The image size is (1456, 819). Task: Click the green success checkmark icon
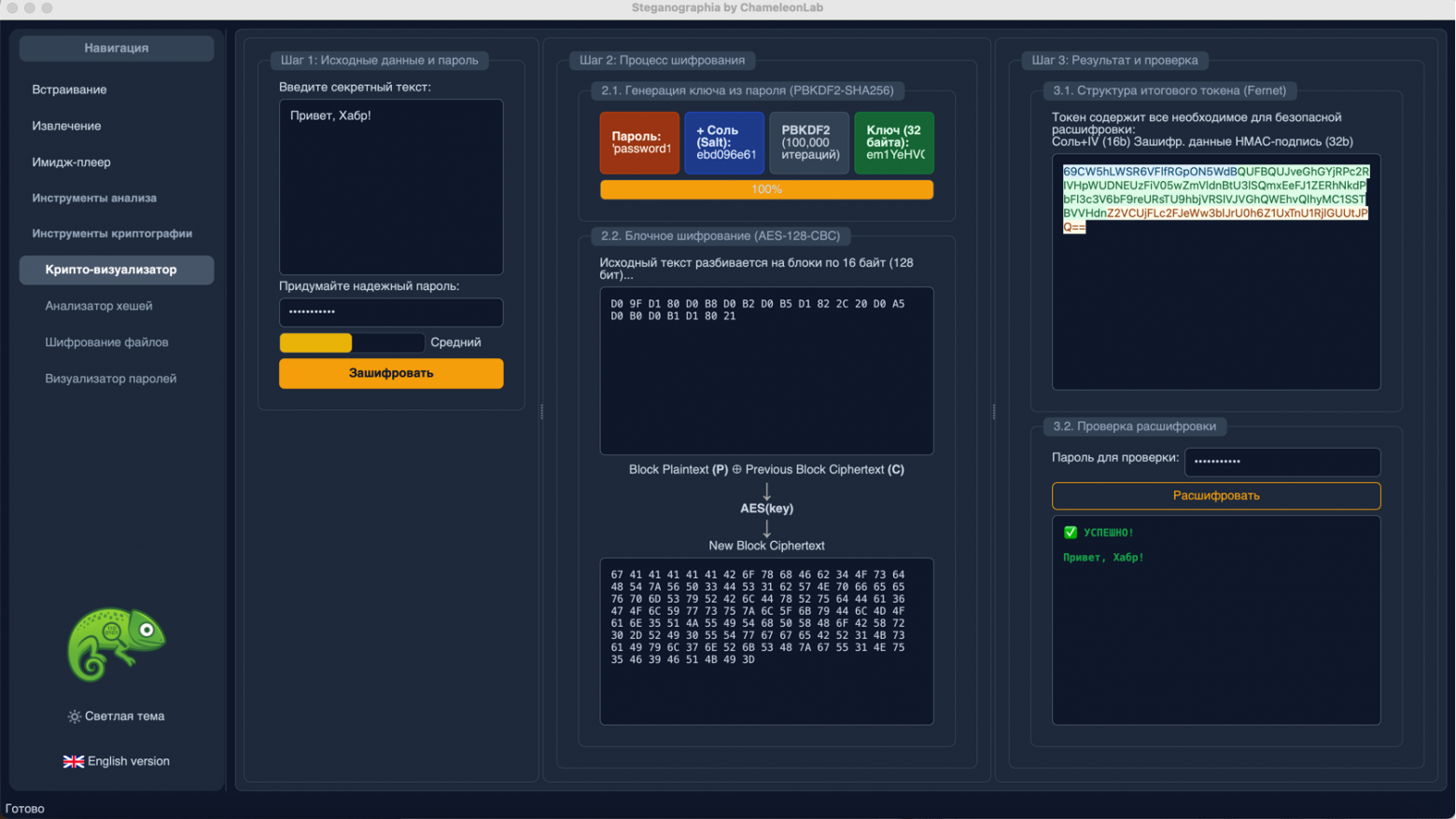pos(1071,533)
